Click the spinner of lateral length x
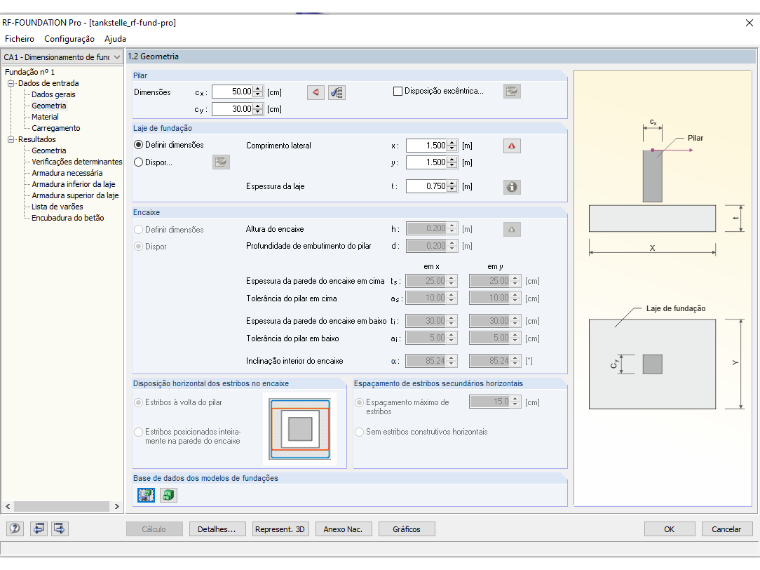Screen dimensions: 760x570 click(452, 145)
